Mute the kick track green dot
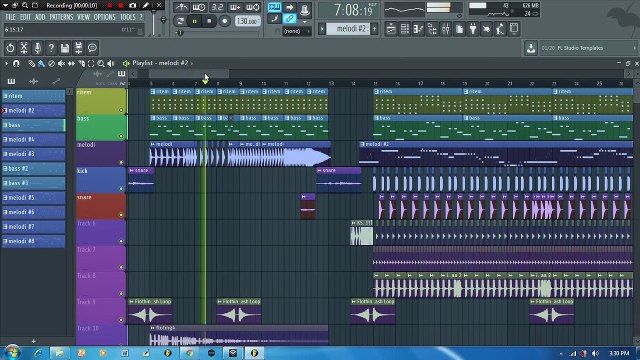The image size is (640, 360). 121,189
